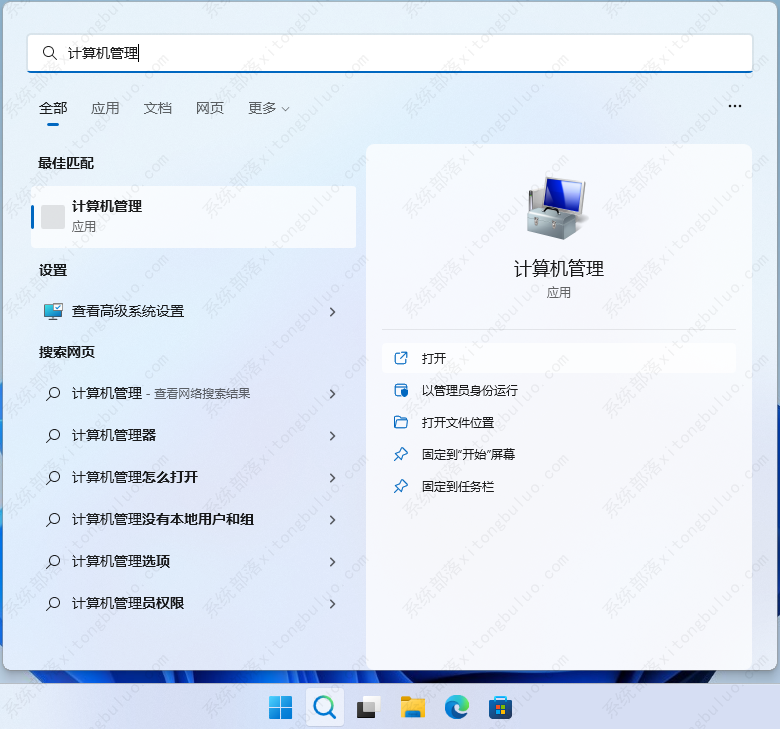Click the large 计算机管理 app icon
This screenshot has width=780, height=729.
tap(558, 208)
